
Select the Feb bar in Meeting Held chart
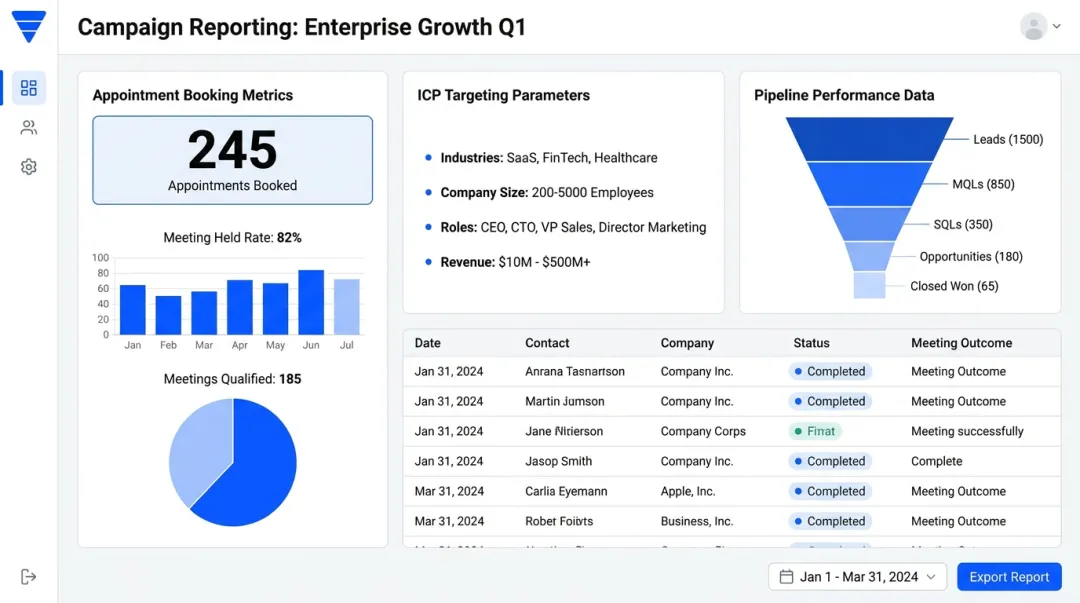[168, 315]
